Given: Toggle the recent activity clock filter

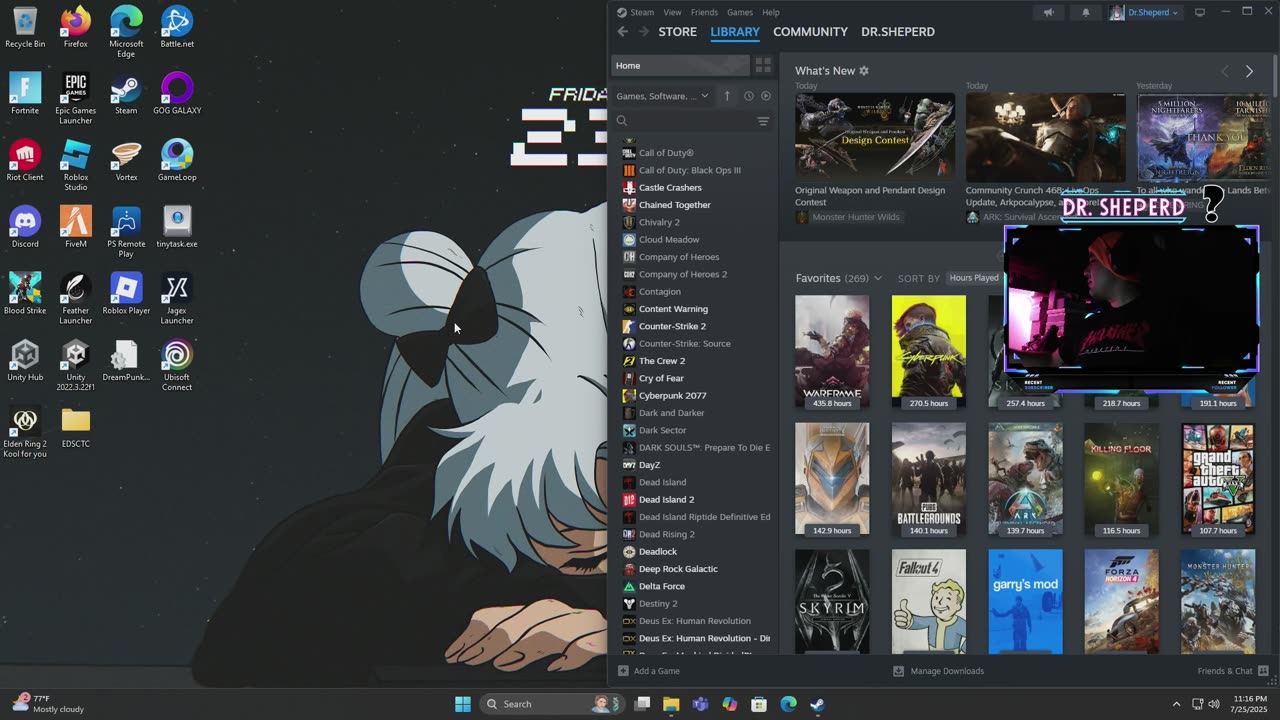Looking at the screenshot, I should [748, 96].
